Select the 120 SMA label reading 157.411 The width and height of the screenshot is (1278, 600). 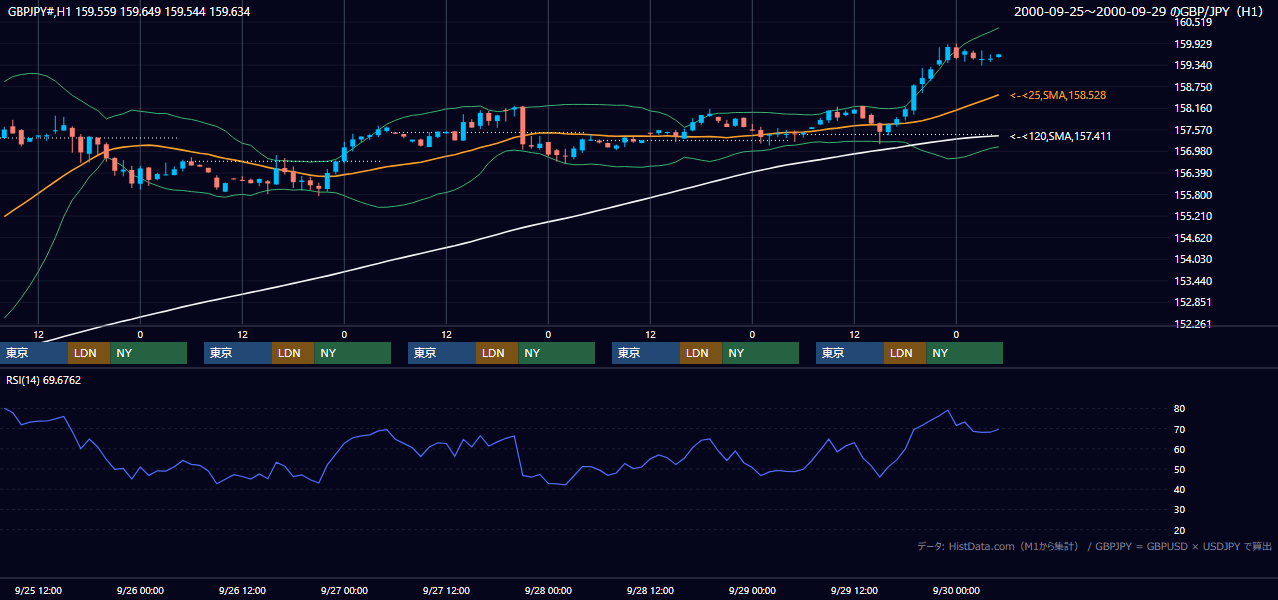pos(1060,136)
